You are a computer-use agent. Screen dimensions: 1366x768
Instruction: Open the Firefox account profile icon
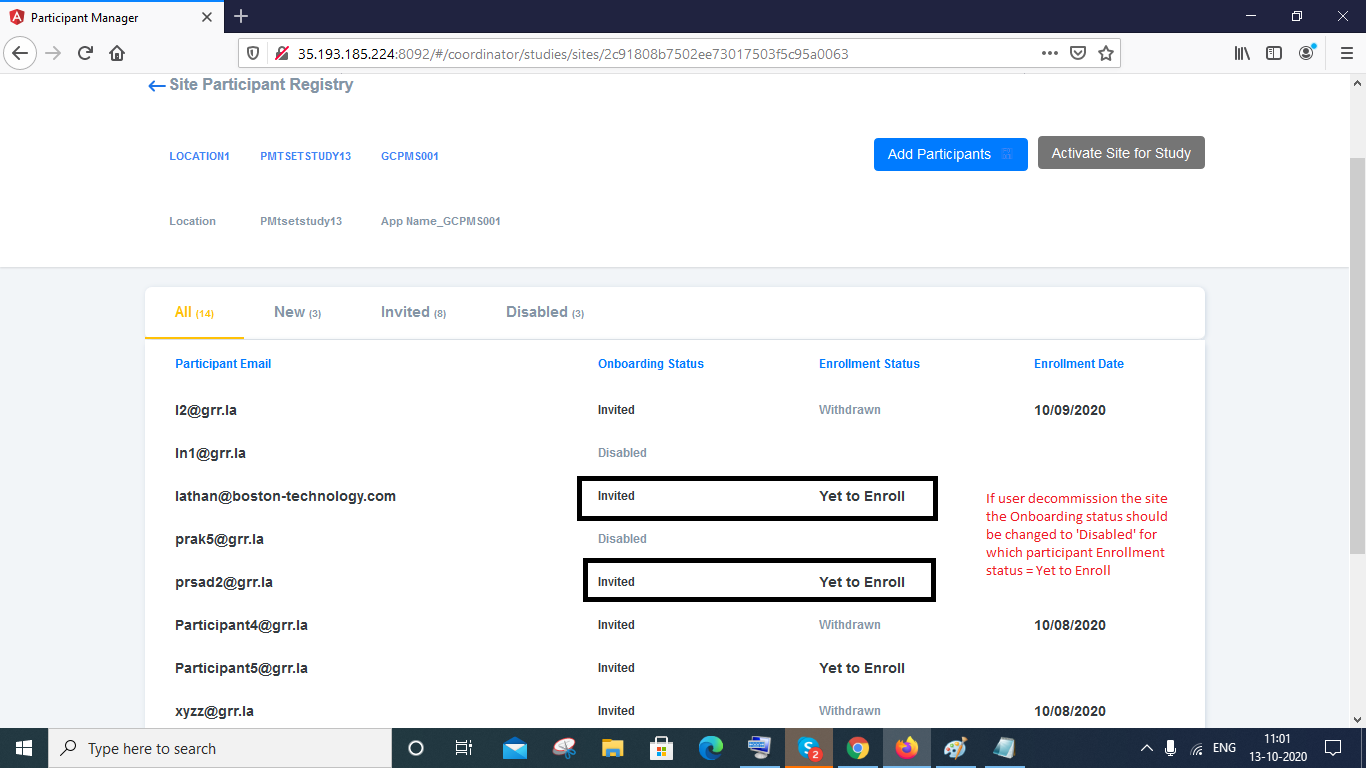[x=1308, y=53]
